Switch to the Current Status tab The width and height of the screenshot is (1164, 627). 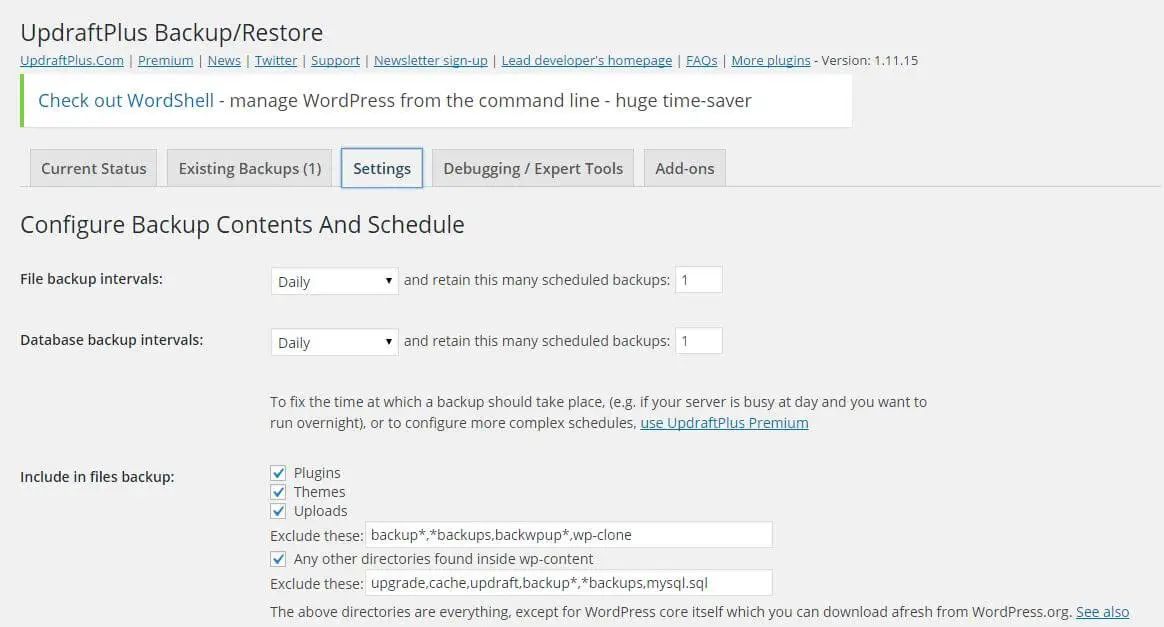[92, 168]
